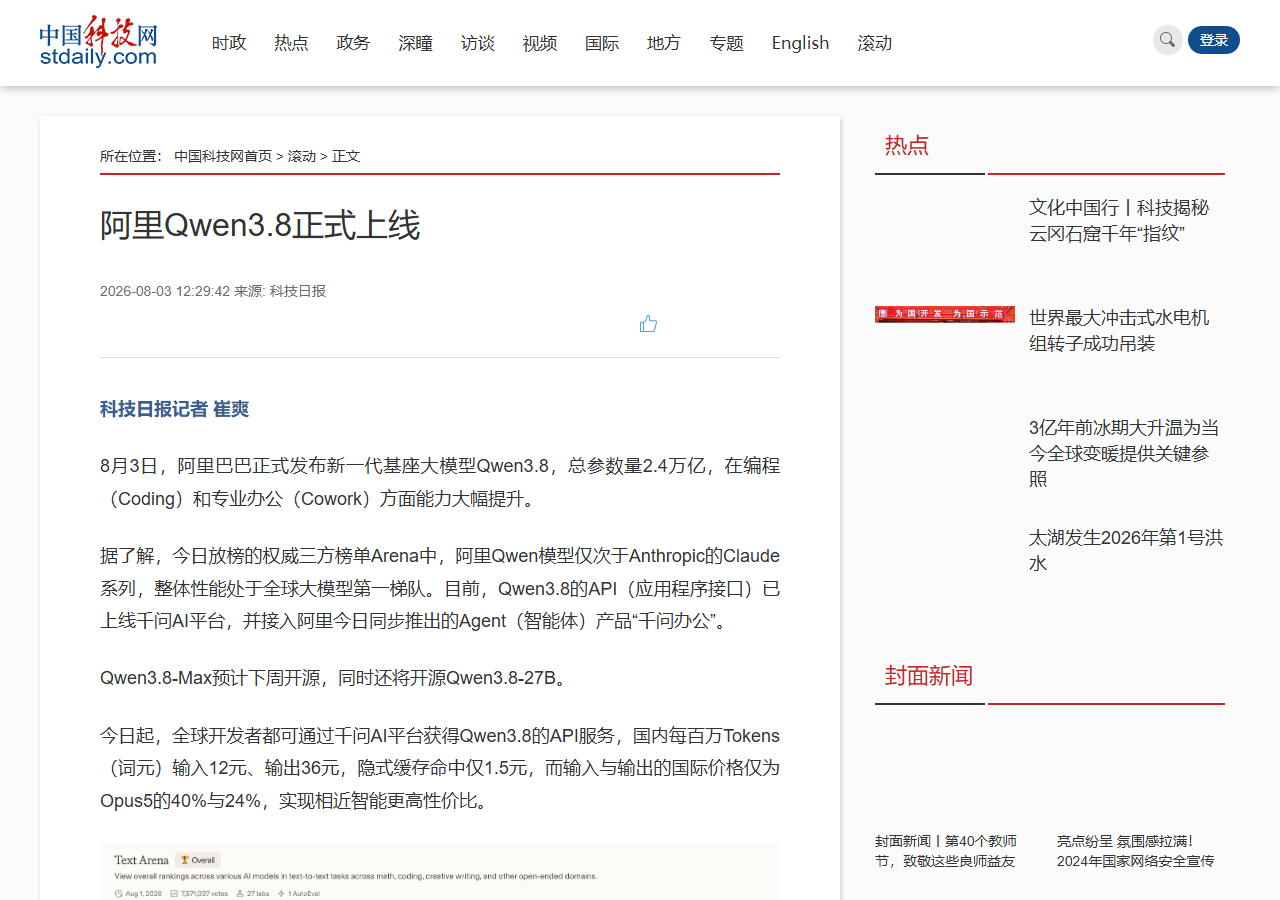
Task: Open the 地方 nav item
Action: (x=663, y=43)
